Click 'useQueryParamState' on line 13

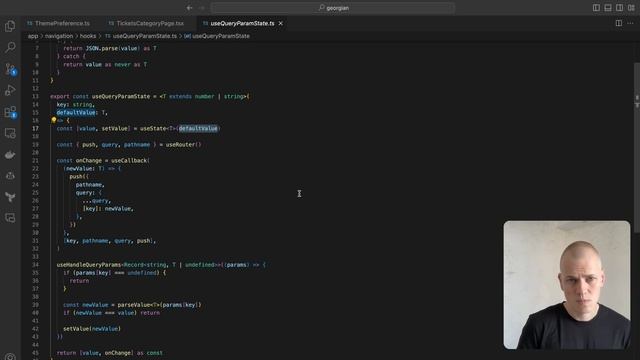click(121, 96)
